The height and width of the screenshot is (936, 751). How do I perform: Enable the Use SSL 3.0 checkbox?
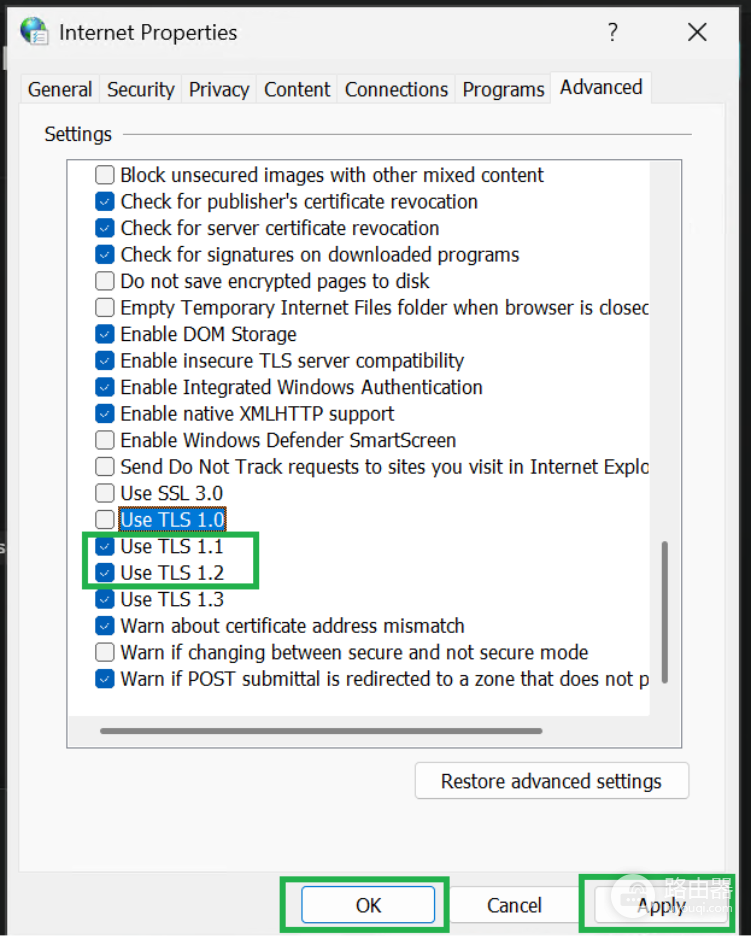(x=104, y=493)
